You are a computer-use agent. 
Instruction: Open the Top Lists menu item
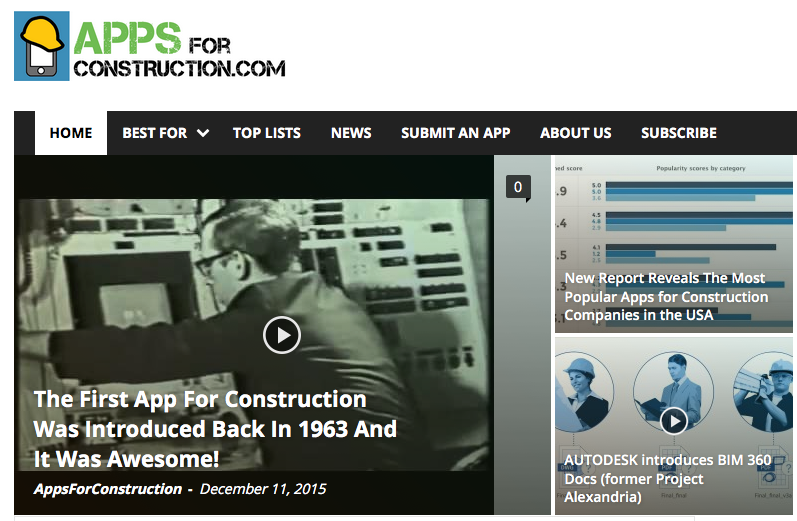click(x=267, y=133)
